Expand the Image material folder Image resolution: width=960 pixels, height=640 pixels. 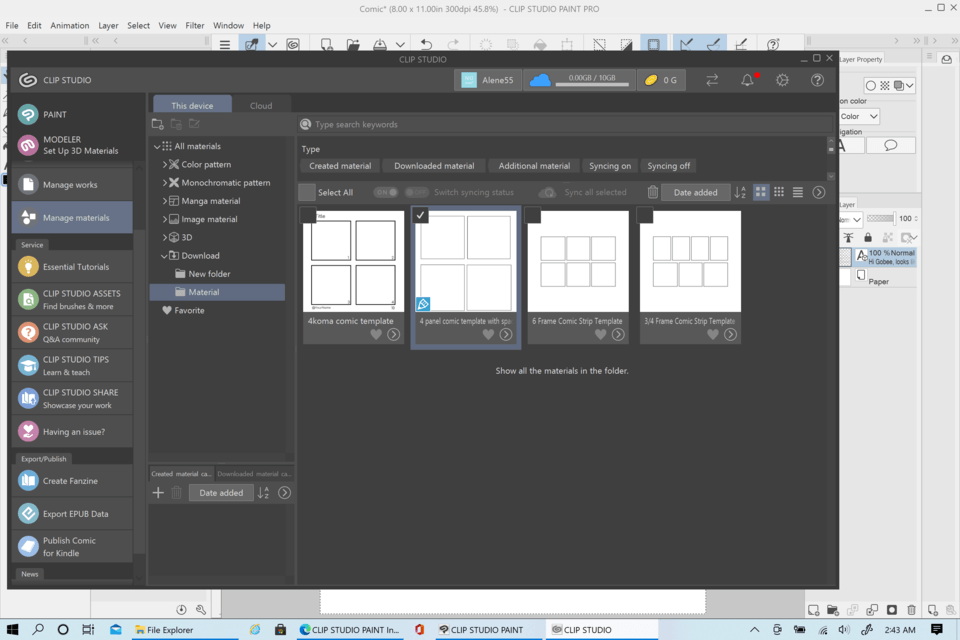(164, 219)
